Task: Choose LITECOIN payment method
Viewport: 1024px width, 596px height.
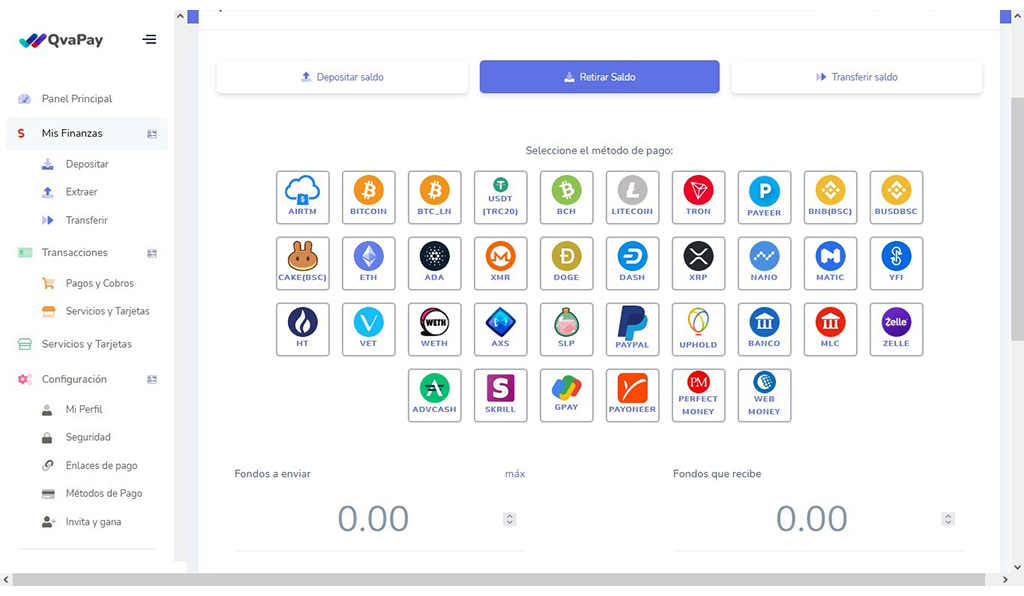Action: [x=632, y=197]
